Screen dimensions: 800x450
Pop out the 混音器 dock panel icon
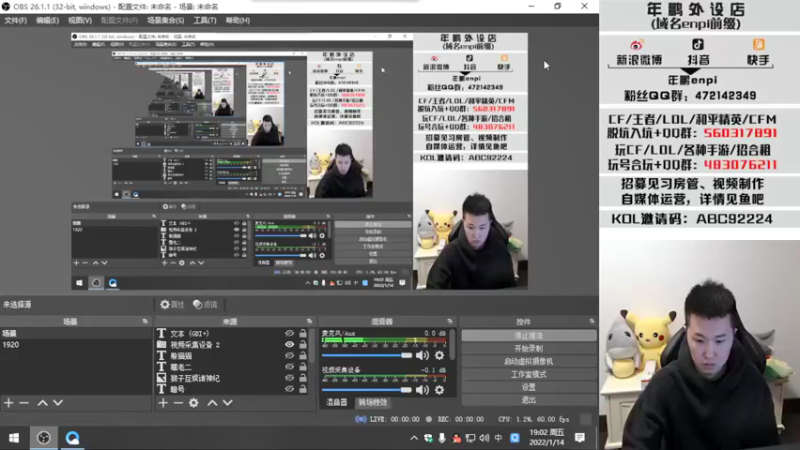pyautogui.click(x=449, y=321)
